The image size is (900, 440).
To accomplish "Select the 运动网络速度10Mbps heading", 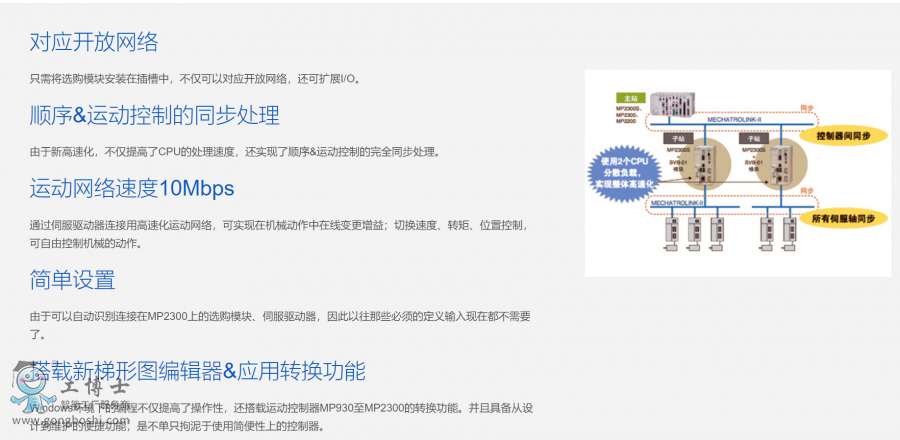I will (131, 188).
